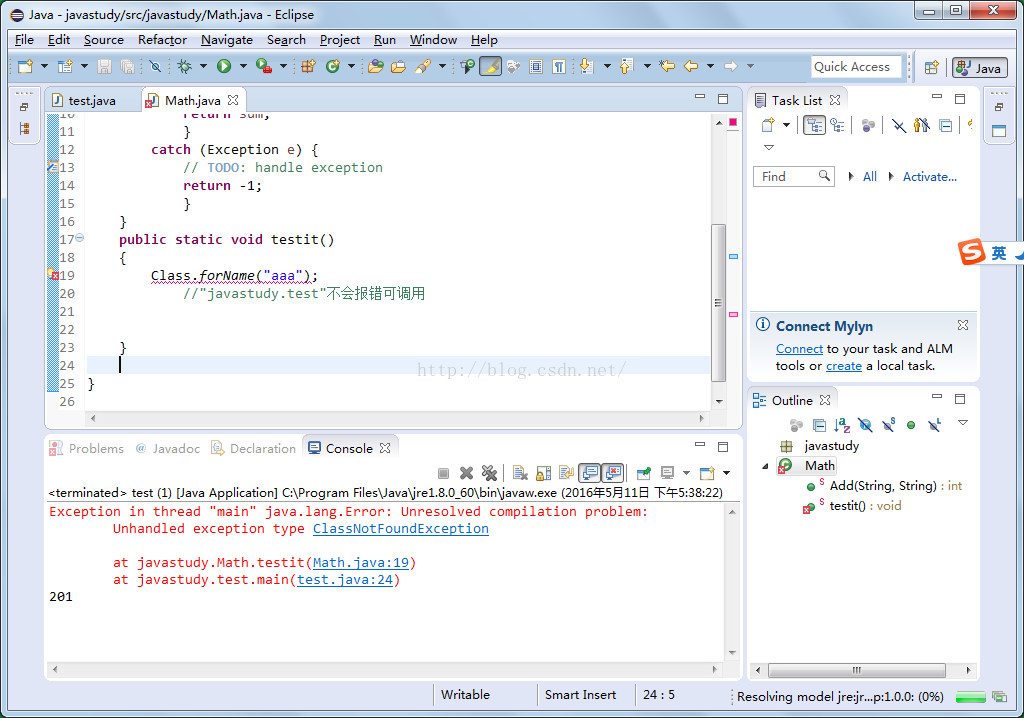This screenshot has width=1024, height=718.
Task: Click the Clear Console icon
Action: tap(520, 472)
